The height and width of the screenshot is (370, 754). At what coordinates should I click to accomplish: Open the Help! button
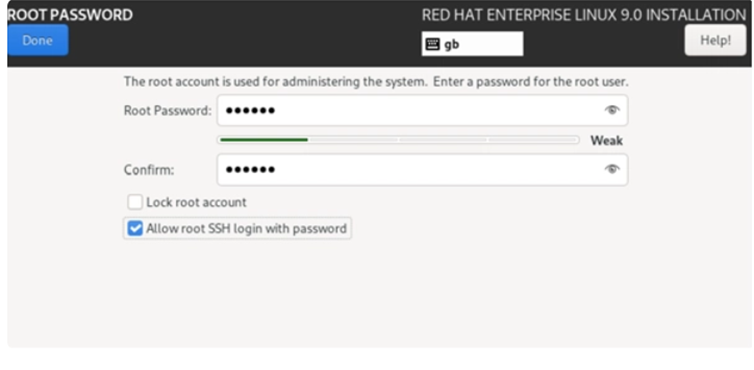(715, 40)
